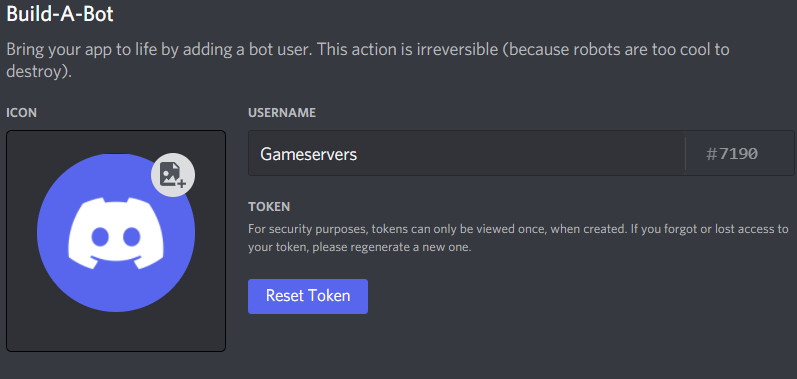Click the #7190 discriminator tag

pos(732,154)
